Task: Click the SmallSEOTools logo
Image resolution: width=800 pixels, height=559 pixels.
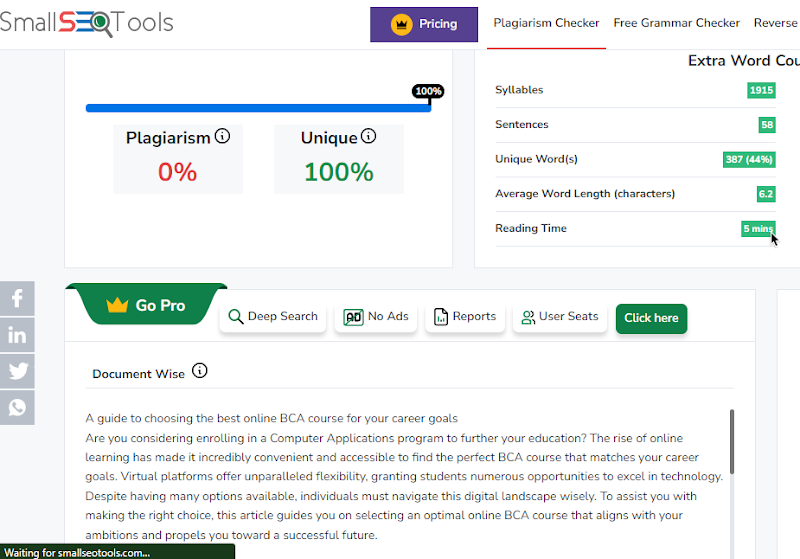Action: (87, 22)
